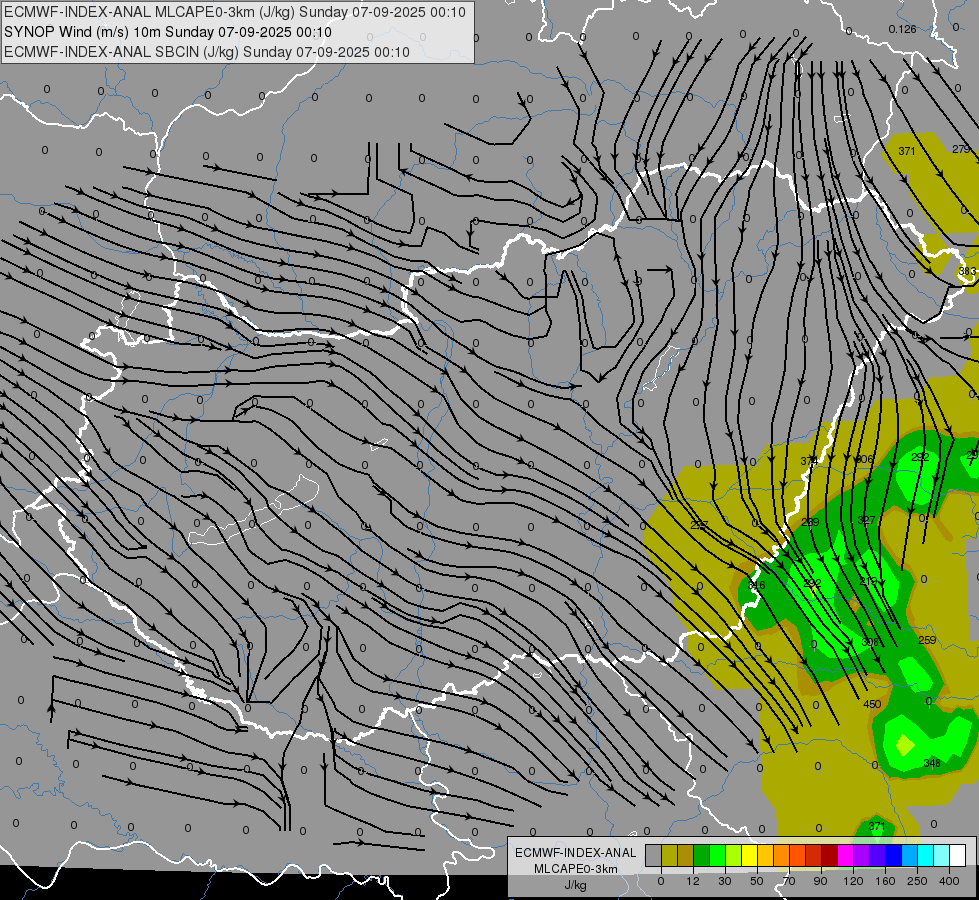Click the 327 value on the map

(866, 520)
